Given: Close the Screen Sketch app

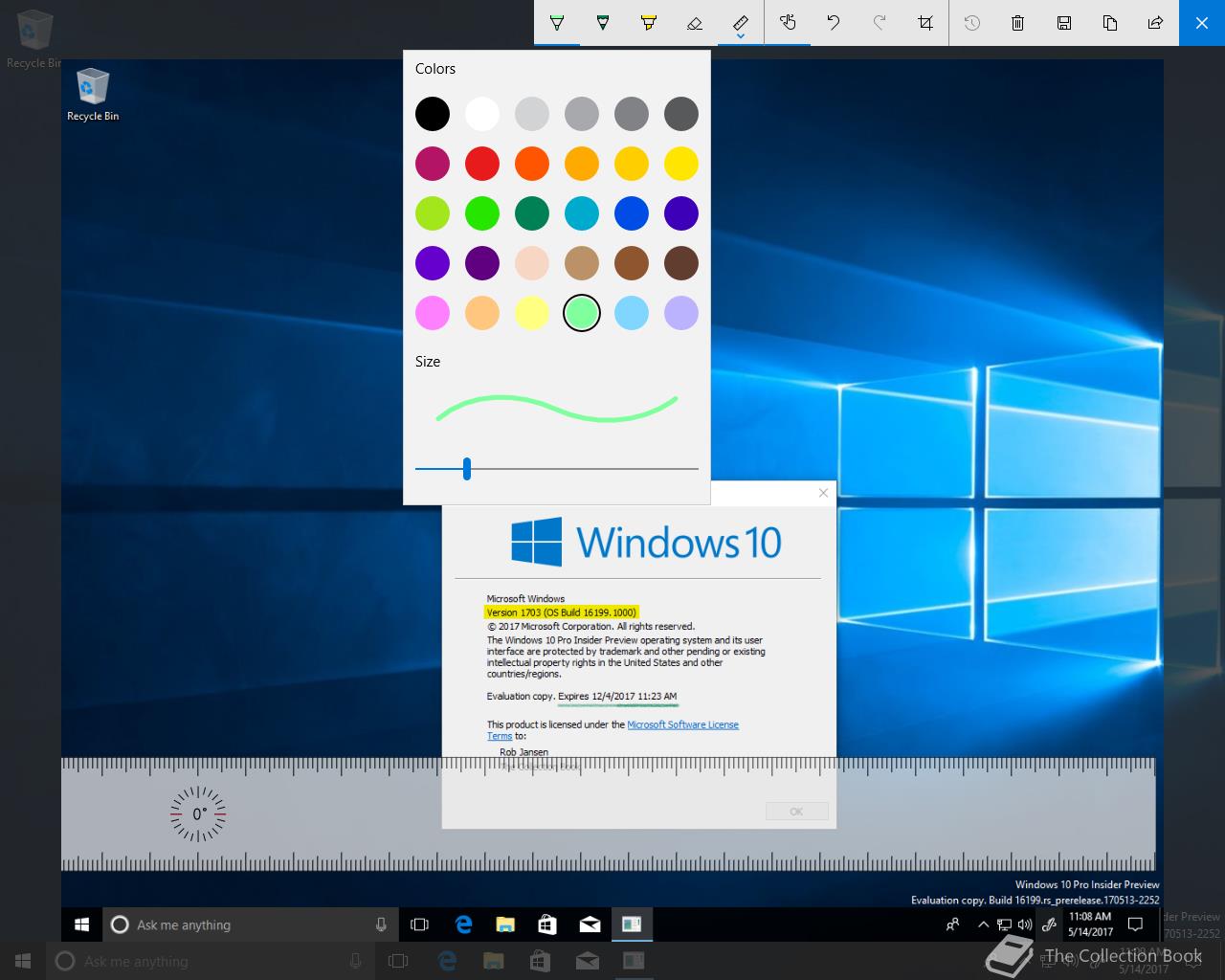Looking at the screenshot, I should pos(1202,23).
